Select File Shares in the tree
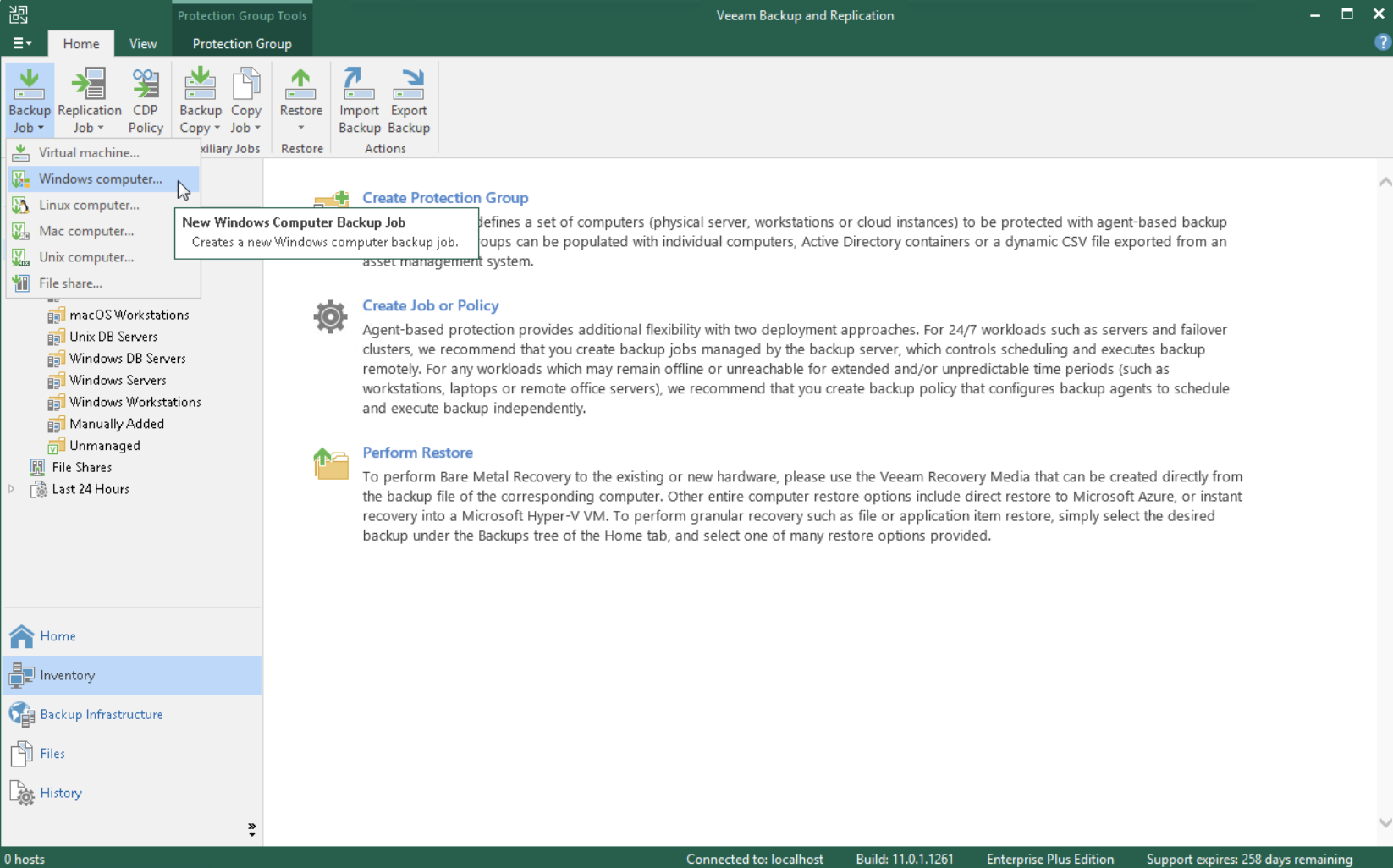 pyautogui.click(x=82, y=467)
